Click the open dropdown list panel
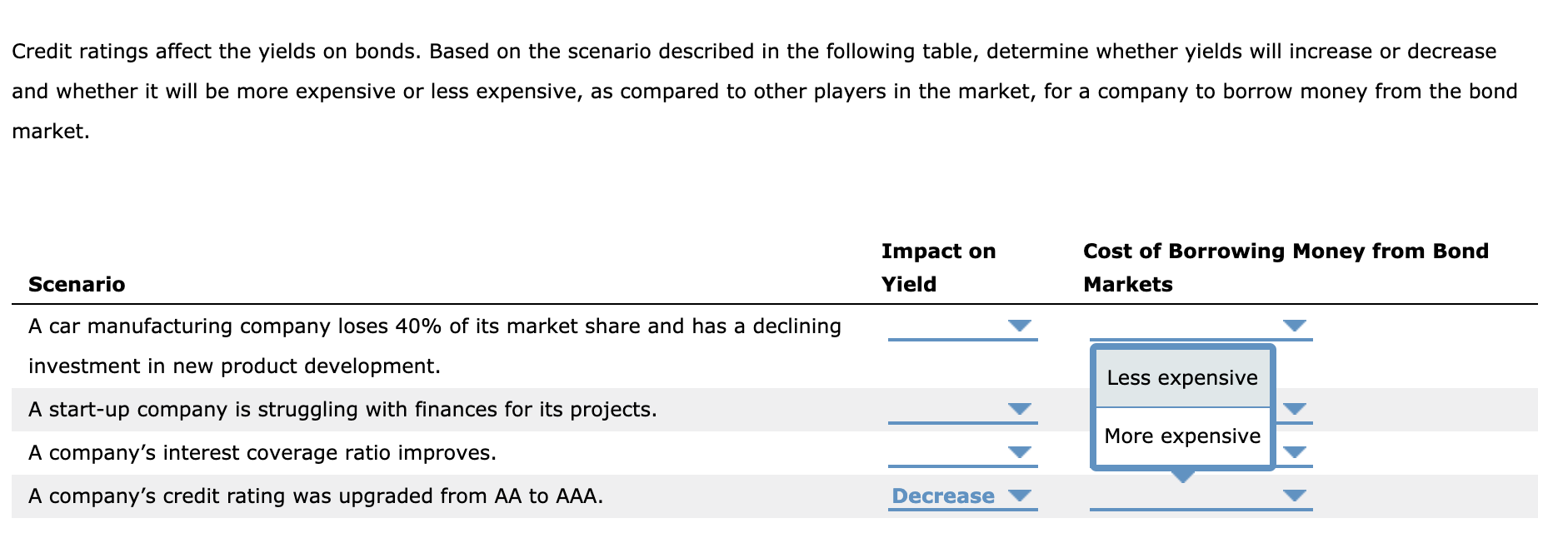 click(1182, 406)
